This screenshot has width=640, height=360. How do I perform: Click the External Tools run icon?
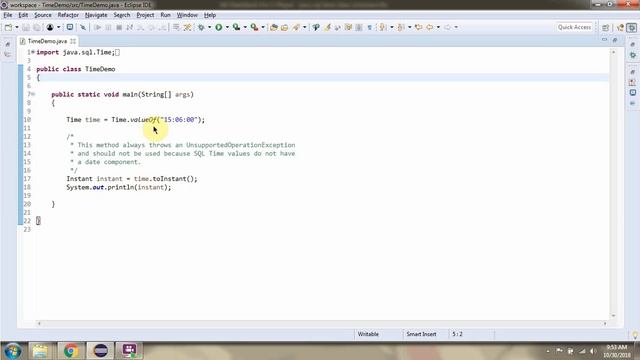pyautogui.click(x=254, y=27)
